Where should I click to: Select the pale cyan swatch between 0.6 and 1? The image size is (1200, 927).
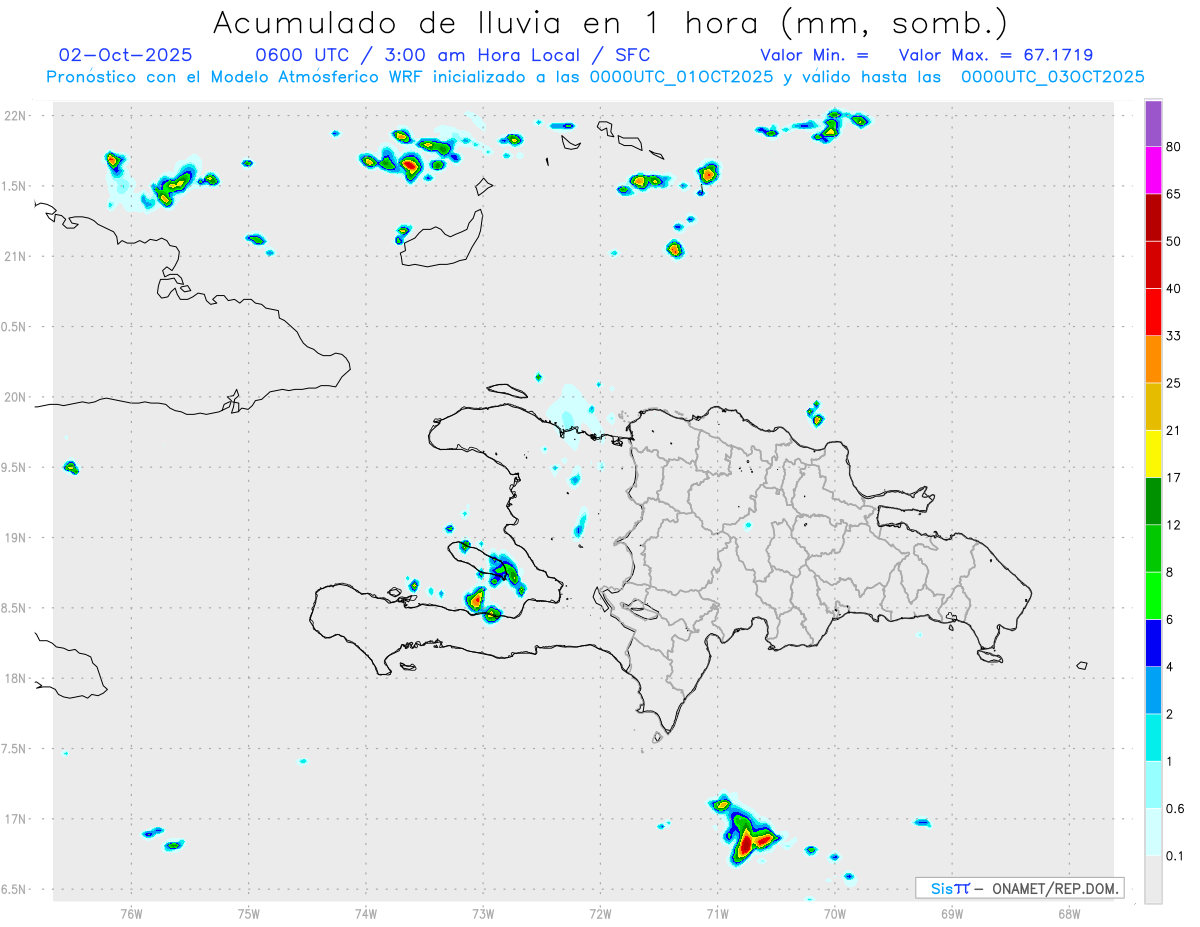(1153, 784)
